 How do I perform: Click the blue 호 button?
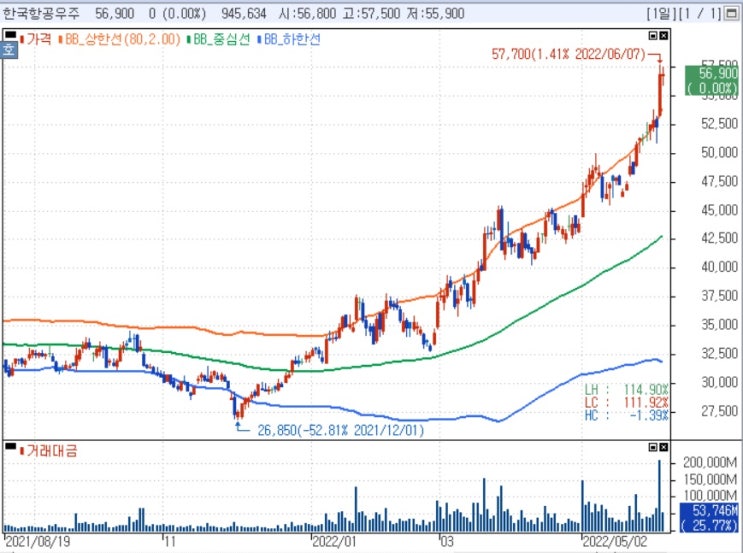[x=9, y=50]
